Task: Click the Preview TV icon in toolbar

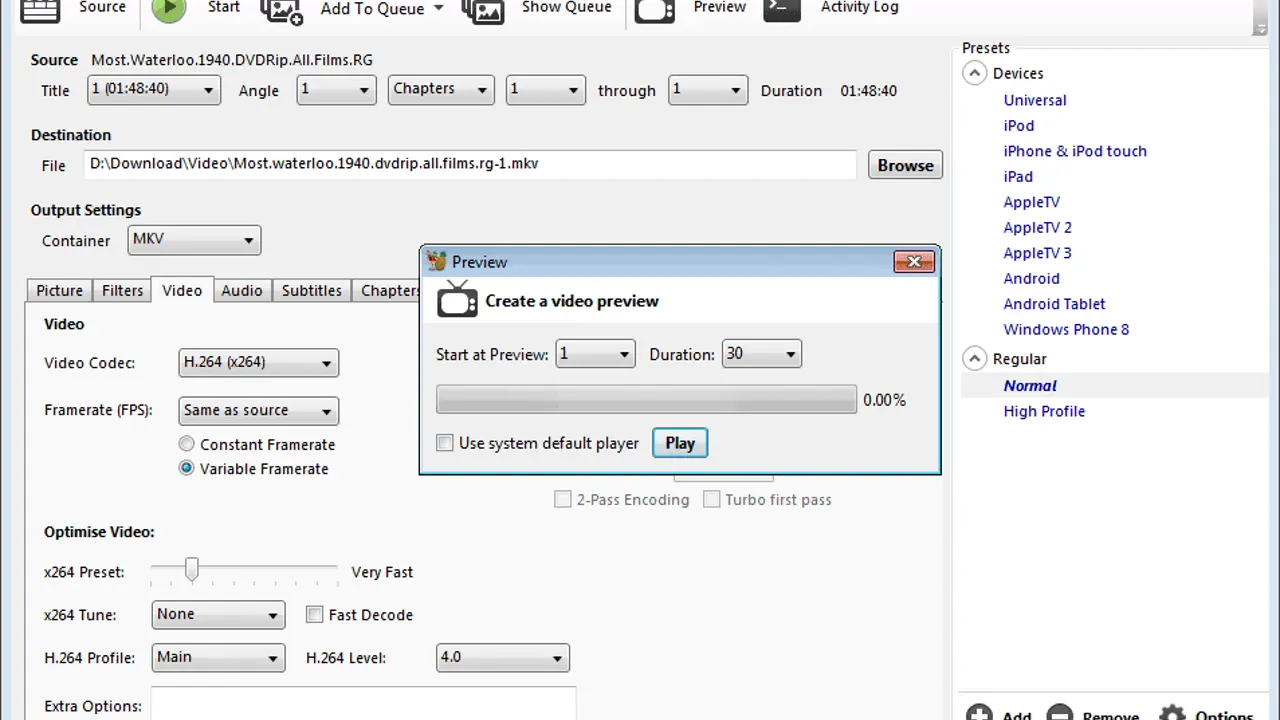Action: click(x=655, y=10)
